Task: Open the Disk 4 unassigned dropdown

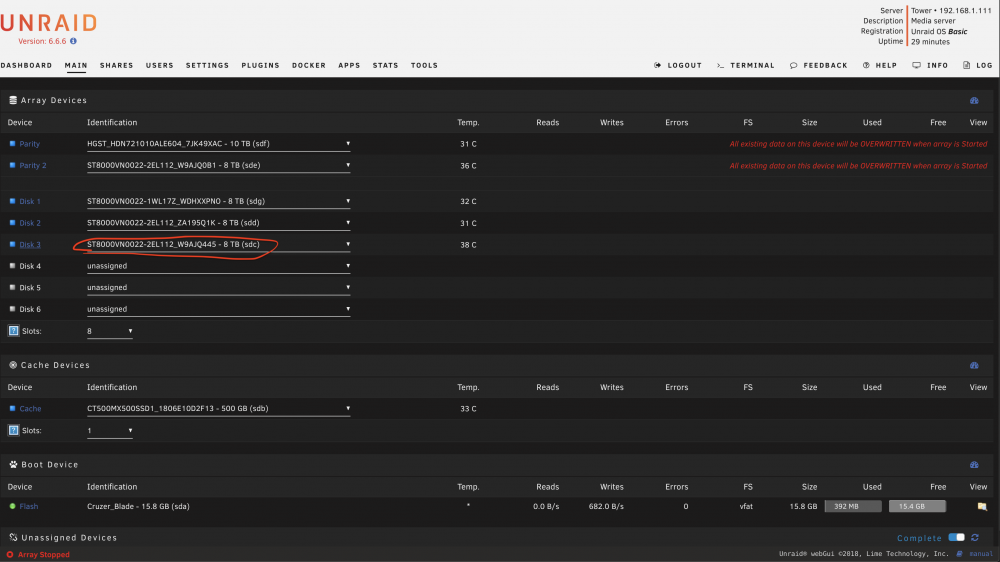Action: click(218, 267)
